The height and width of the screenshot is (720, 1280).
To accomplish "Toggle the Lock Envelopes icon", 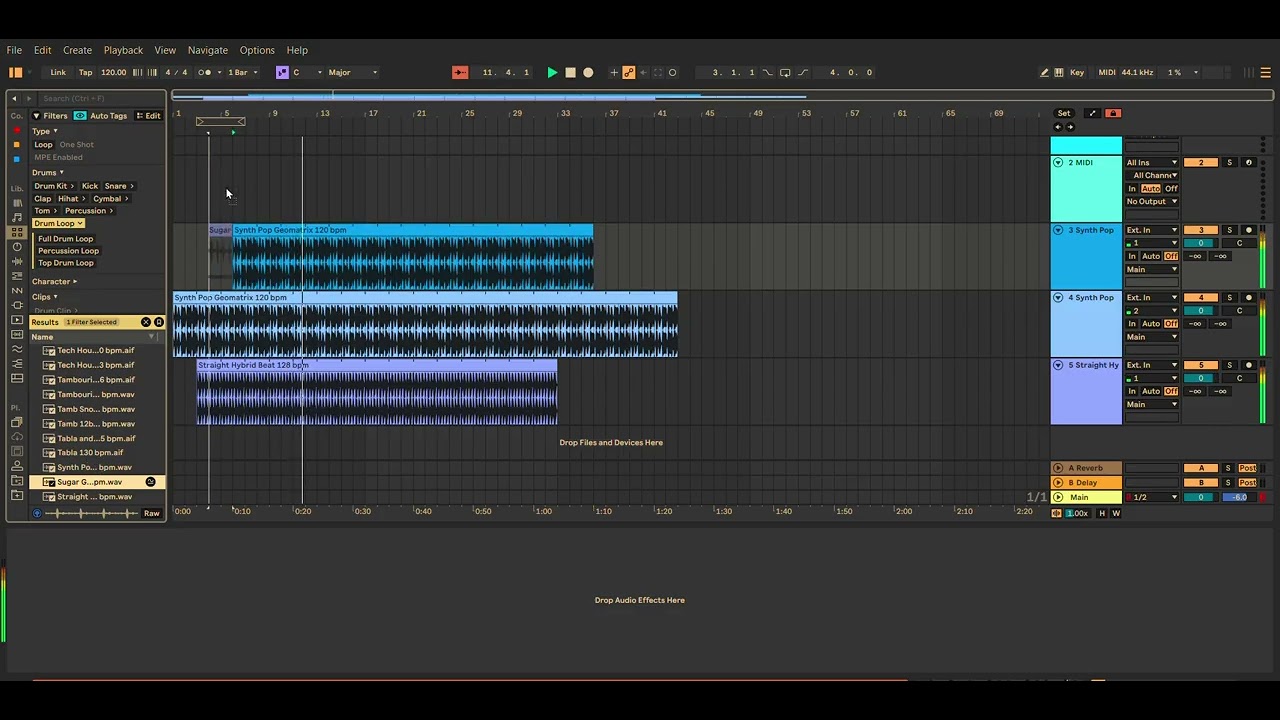I will point(1114,113).
